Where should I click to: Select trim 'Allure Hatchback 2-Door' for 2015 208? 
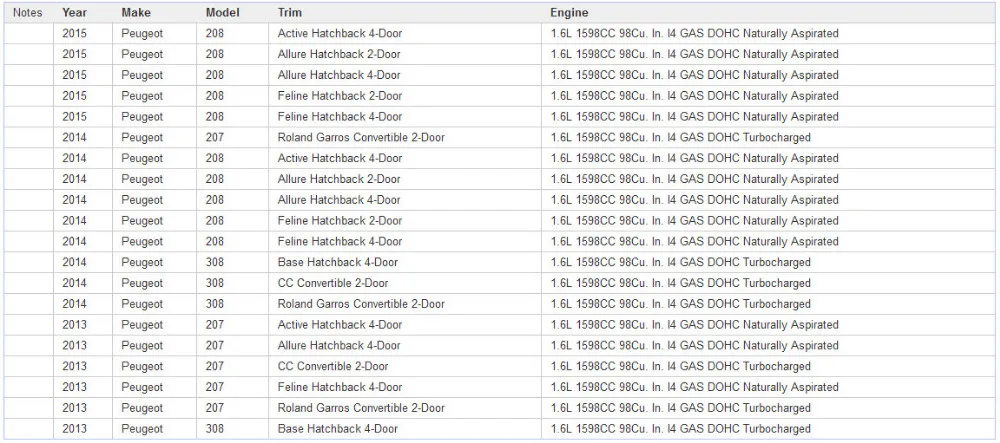[x=339, y=54]
